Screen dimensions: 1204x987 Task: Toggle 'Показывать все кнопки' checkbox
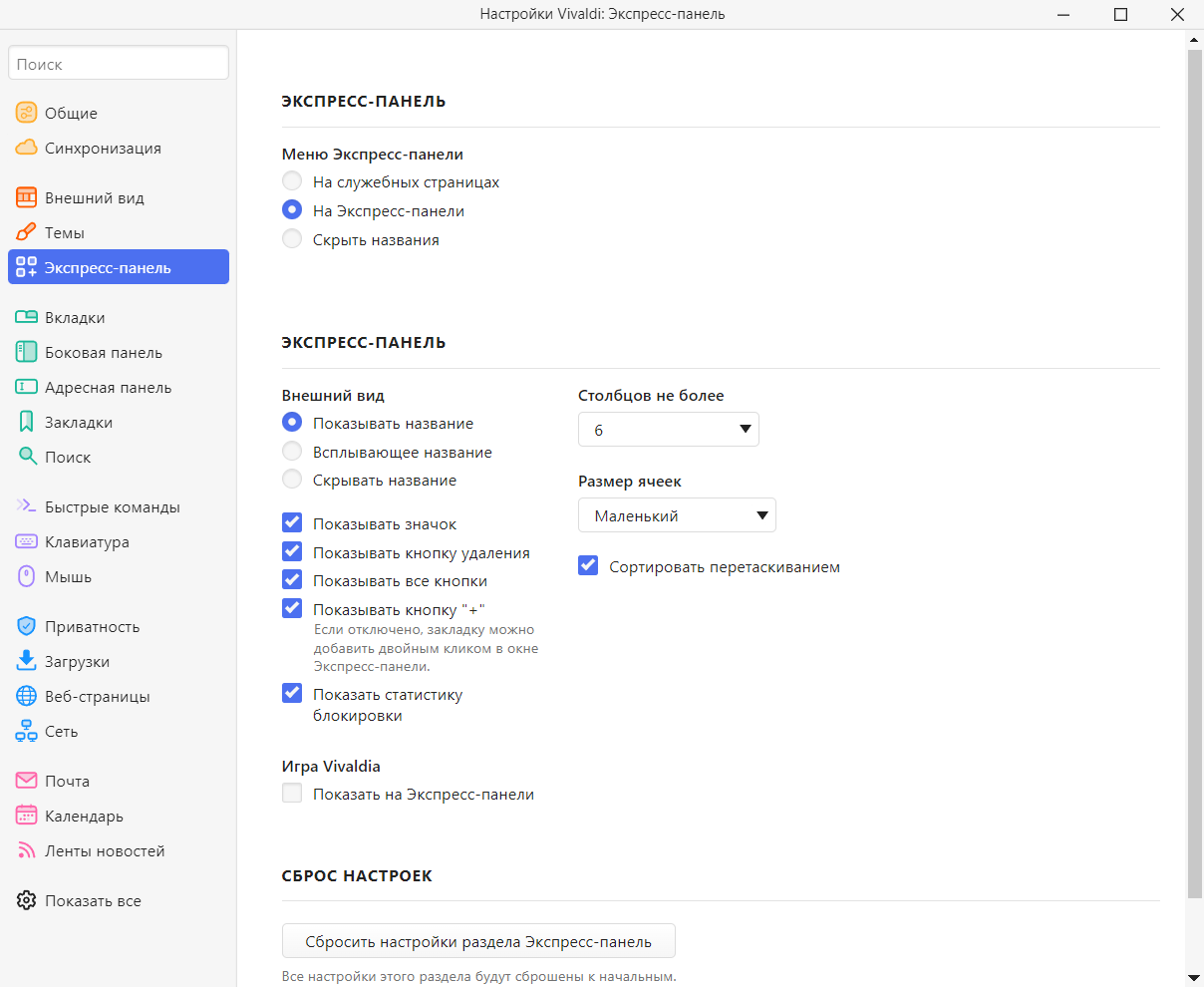pos(292,579)
